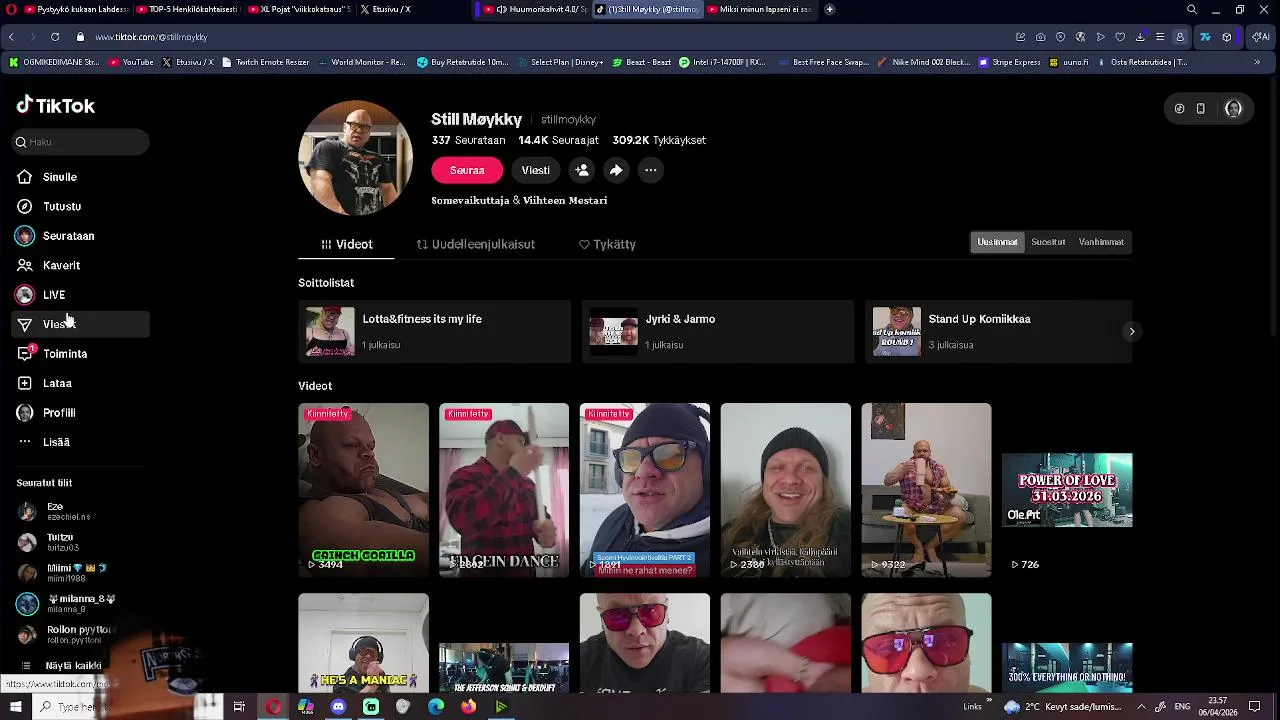Select the Suositut sort option
This screenshot has height=720, width=1280.
click(1048, 242)
